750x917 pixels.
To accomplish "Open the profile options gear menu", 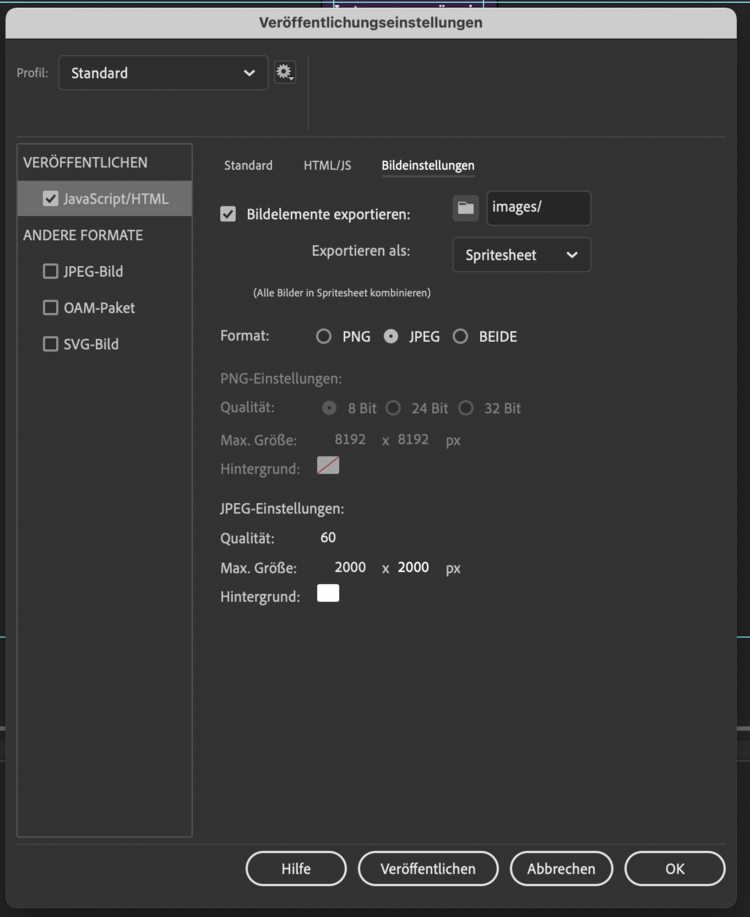I will coord(285,72).
